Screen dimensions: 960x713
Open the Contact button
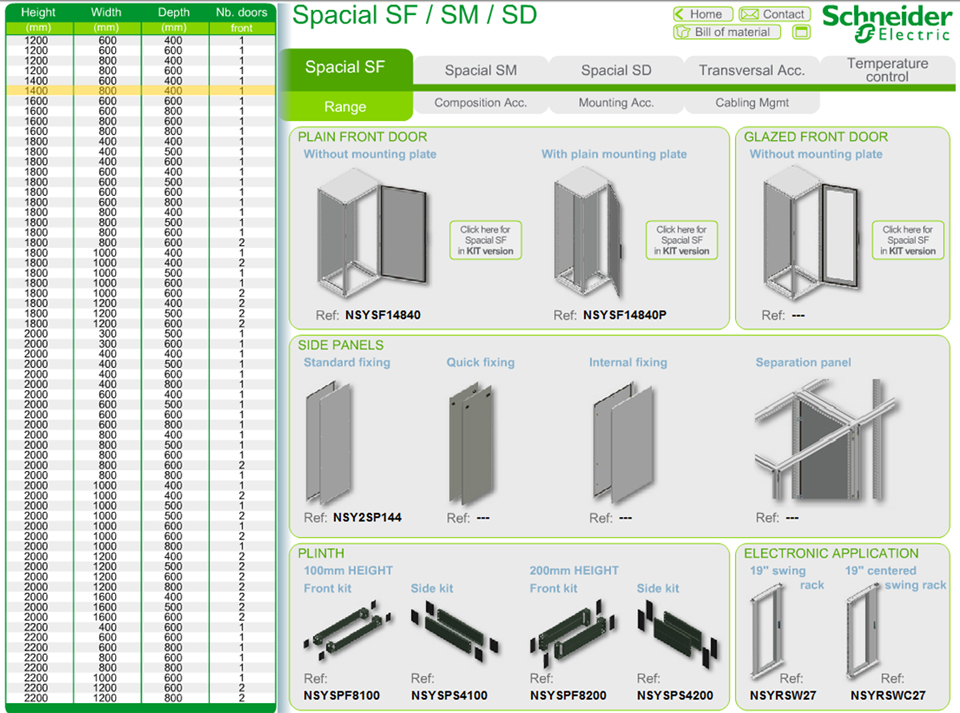tap(774, 14)
